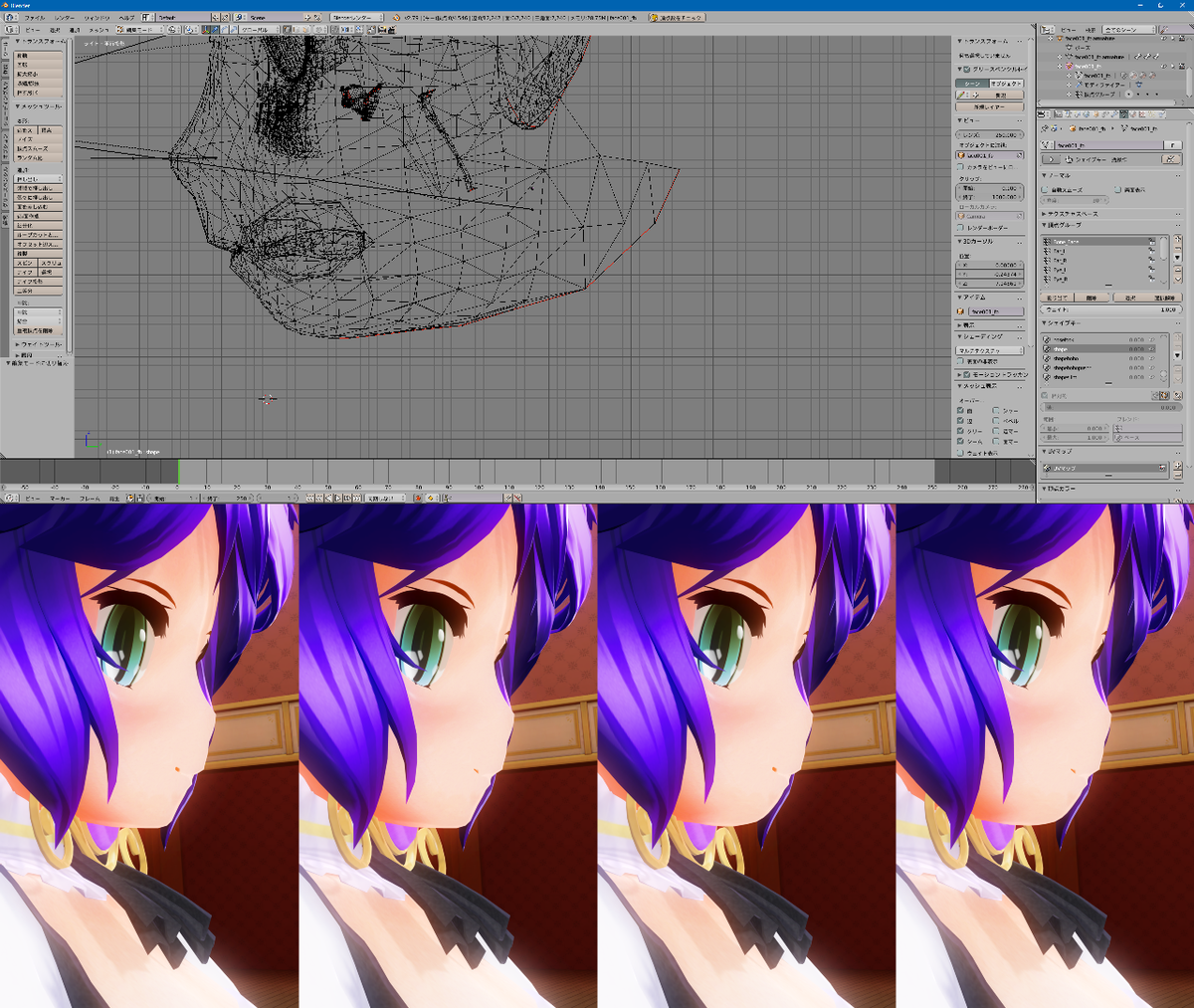Open the Render tab in Properties editor
The height and width of the screenshot is (1008, 1194).
(1059, 114)
